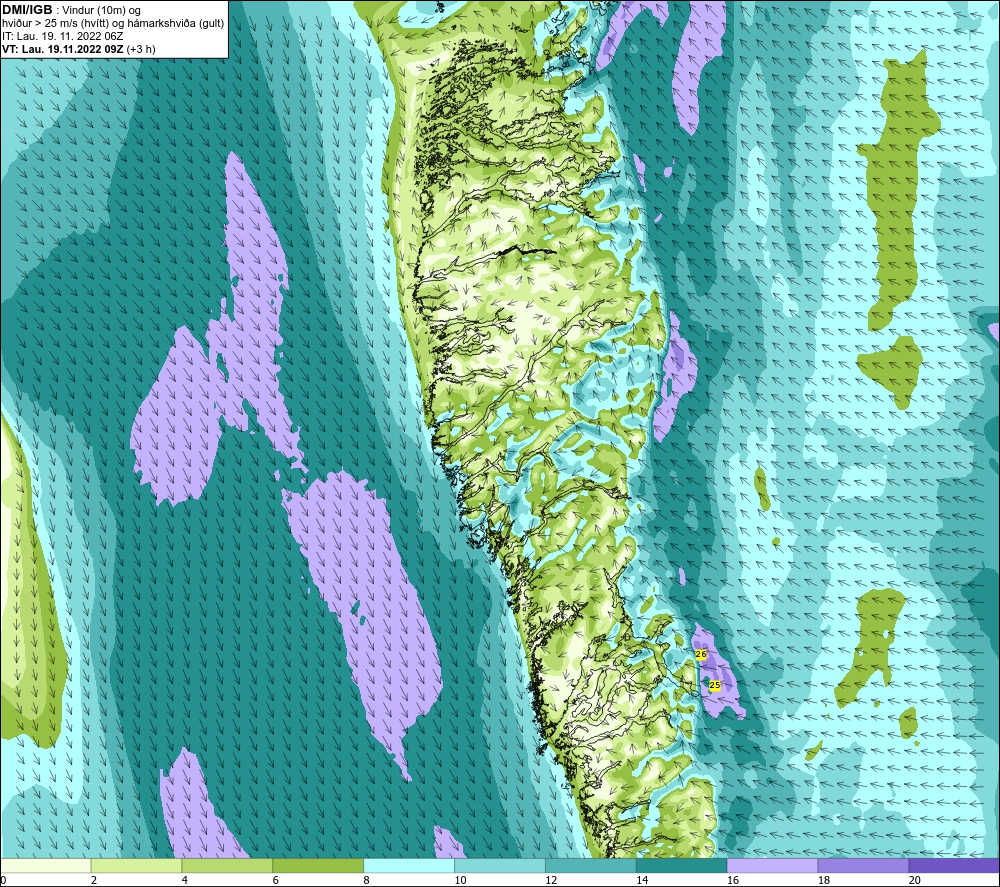The width and height of the screenshot is (1000, 887).
Task: Click the '14' scale label
Action: pyautogui.click(x=642, y=881)
